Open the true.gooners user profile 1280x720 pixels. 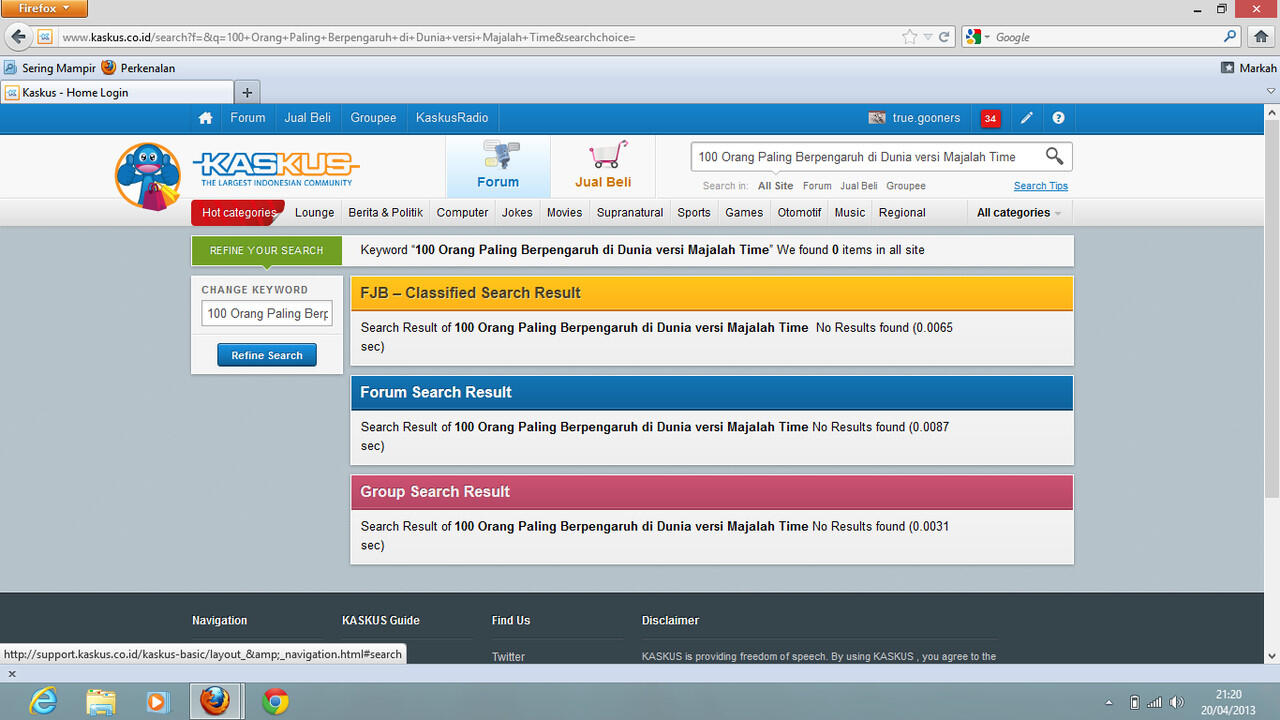click(x=914, y=118)
